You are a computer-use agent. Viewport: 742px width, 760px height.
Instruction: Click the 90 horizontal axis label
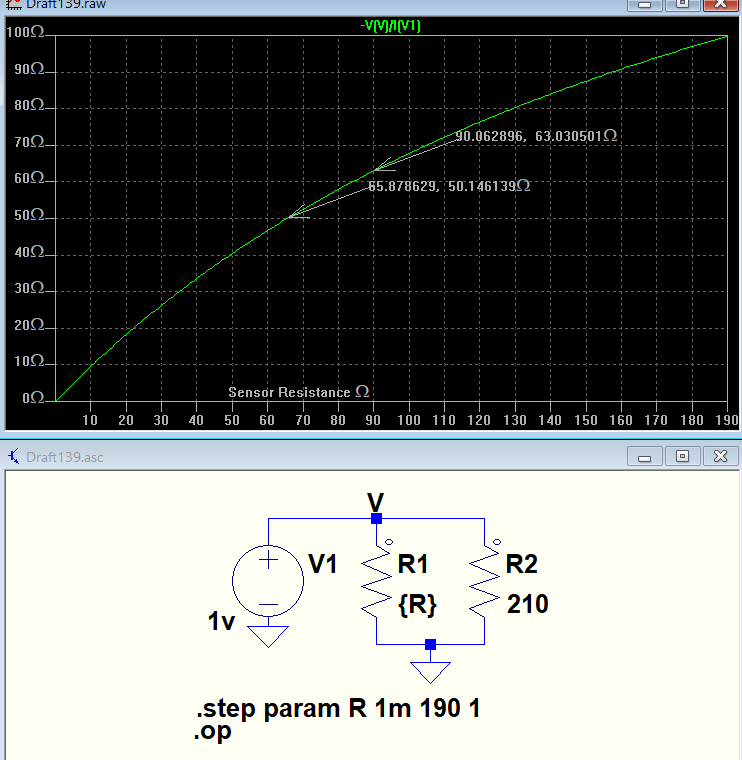(373, 420)
